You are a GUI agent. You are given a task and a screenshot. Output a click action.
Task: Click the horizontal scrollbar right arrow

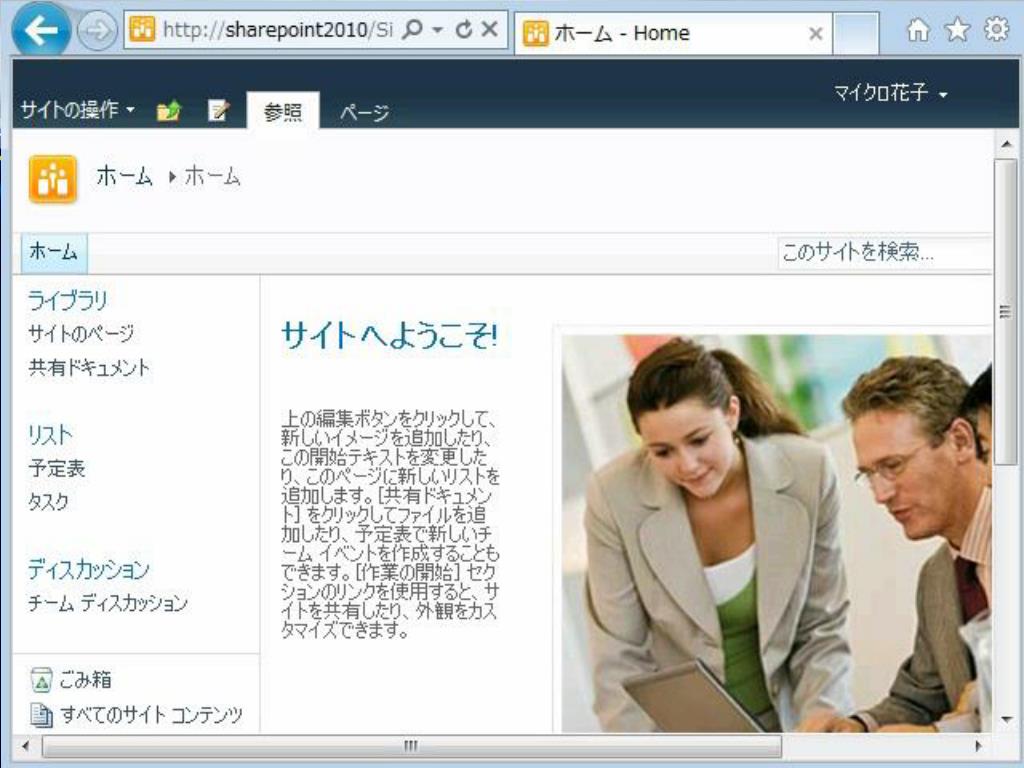(978, 745)
